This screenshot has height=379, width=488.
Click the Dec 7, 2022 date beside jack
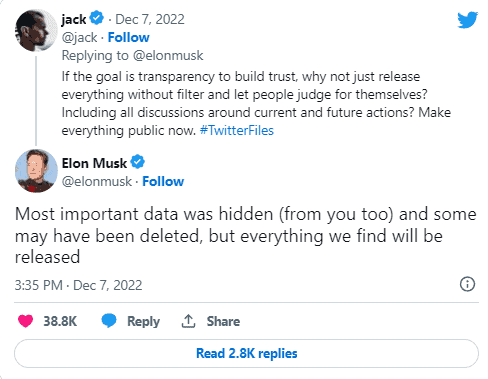150,19
